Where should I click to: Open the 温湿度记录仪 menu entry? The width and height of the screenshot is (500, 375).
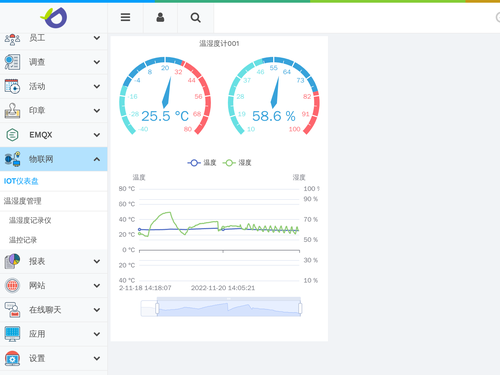tap(54, 220)
